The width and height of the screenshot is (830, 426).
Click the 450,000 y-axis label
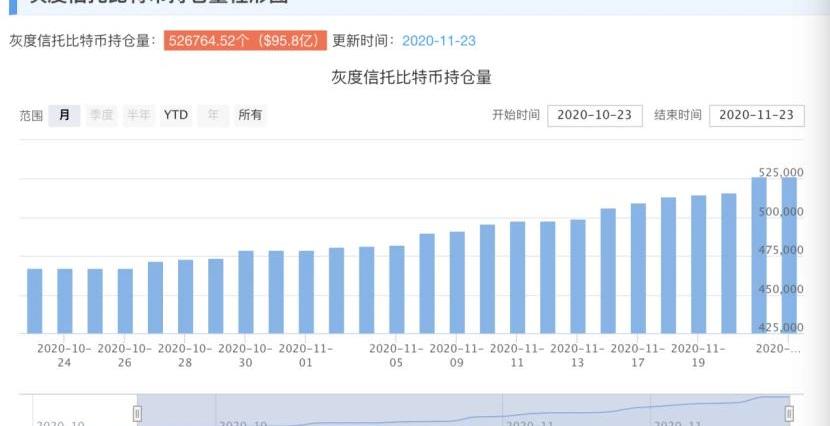[781, 289]
